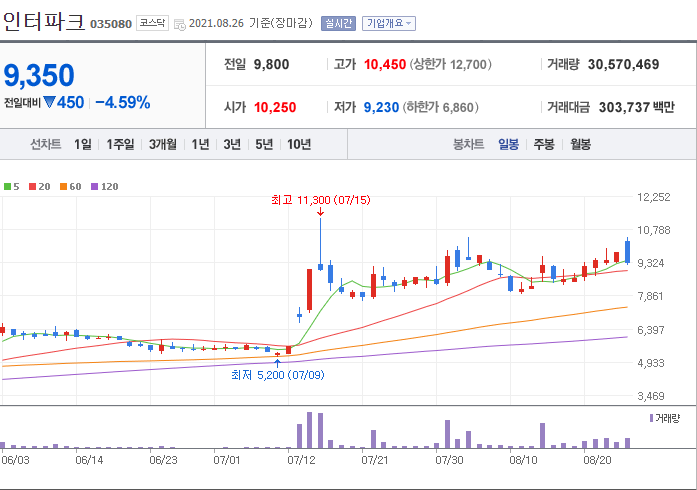This screenshot has width=697, height=490.
Task: Click the 06/03 date axis label
Action: pyautogui.click(x=15, y=460)
